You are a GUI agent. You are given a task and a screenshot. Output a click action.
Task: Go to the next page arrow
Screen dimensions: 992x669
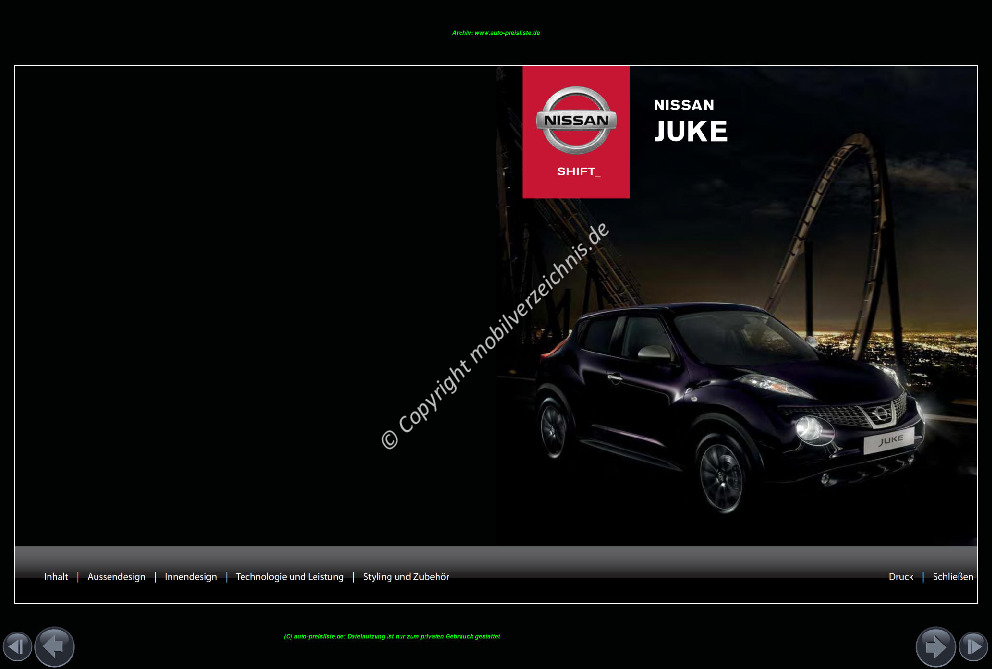point(936,647)
